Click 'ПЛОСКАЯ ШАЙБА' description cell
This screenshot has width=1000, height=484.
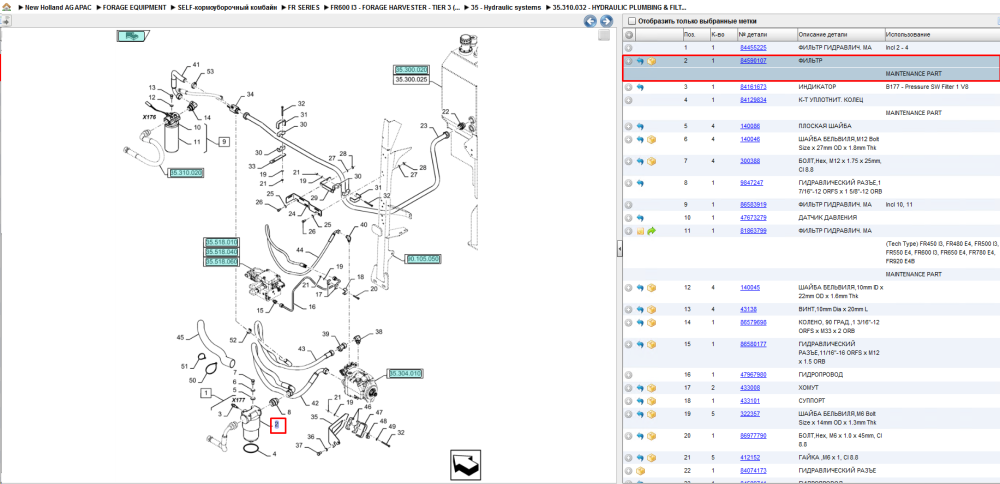tap(825, 126)
